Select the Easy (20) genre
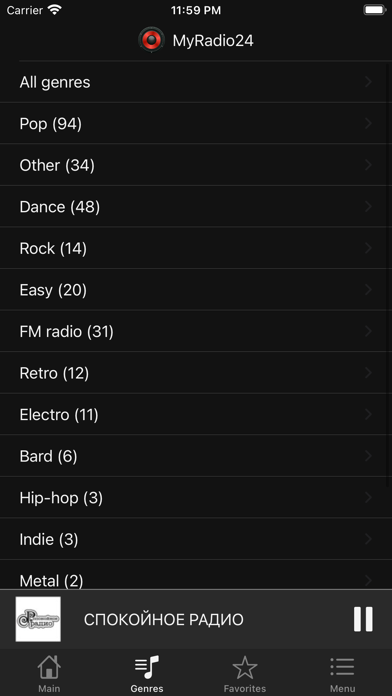392x696 pixels. coord(196,290)
